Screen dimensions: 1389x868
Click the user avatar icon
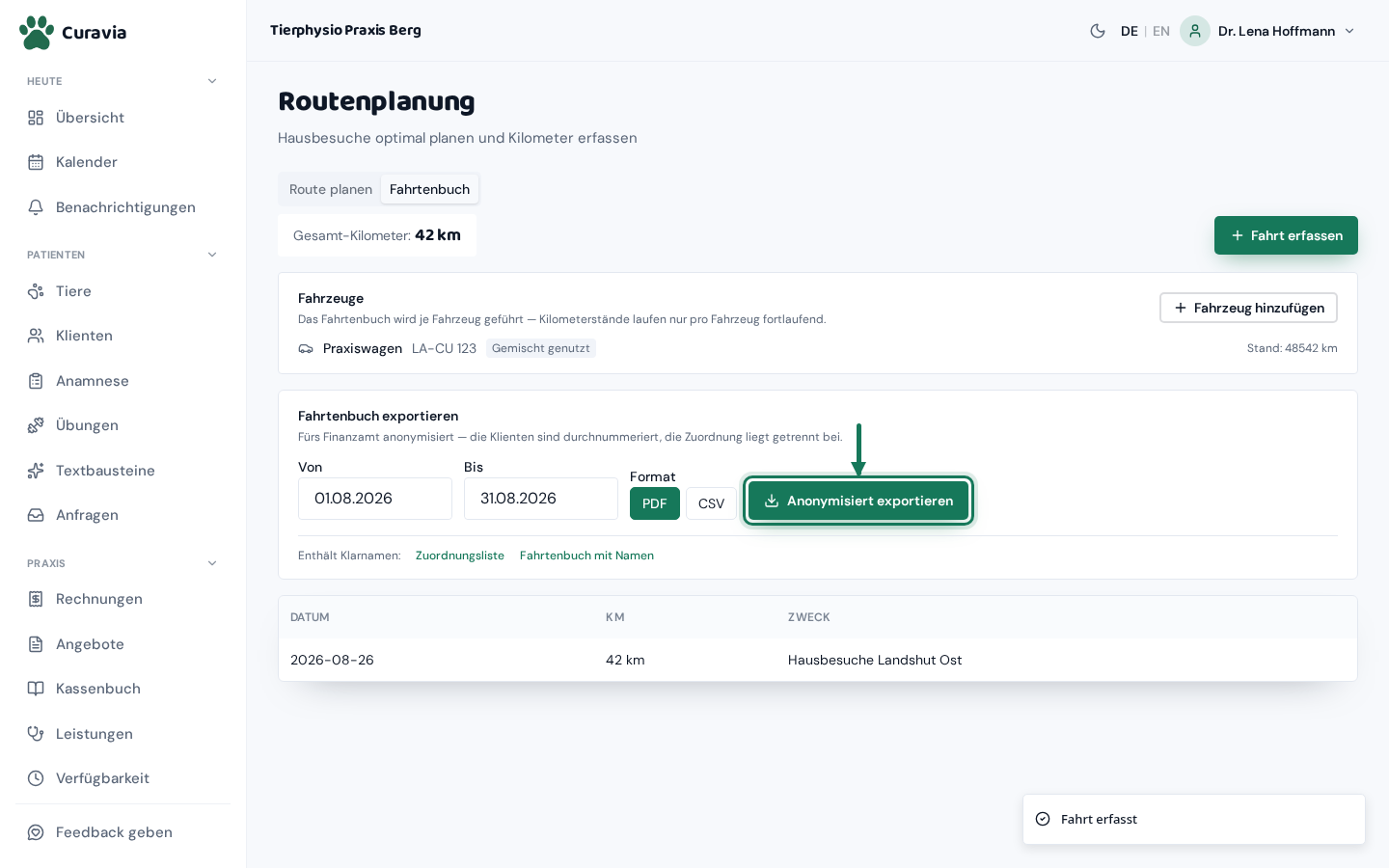coord(1195,31)
